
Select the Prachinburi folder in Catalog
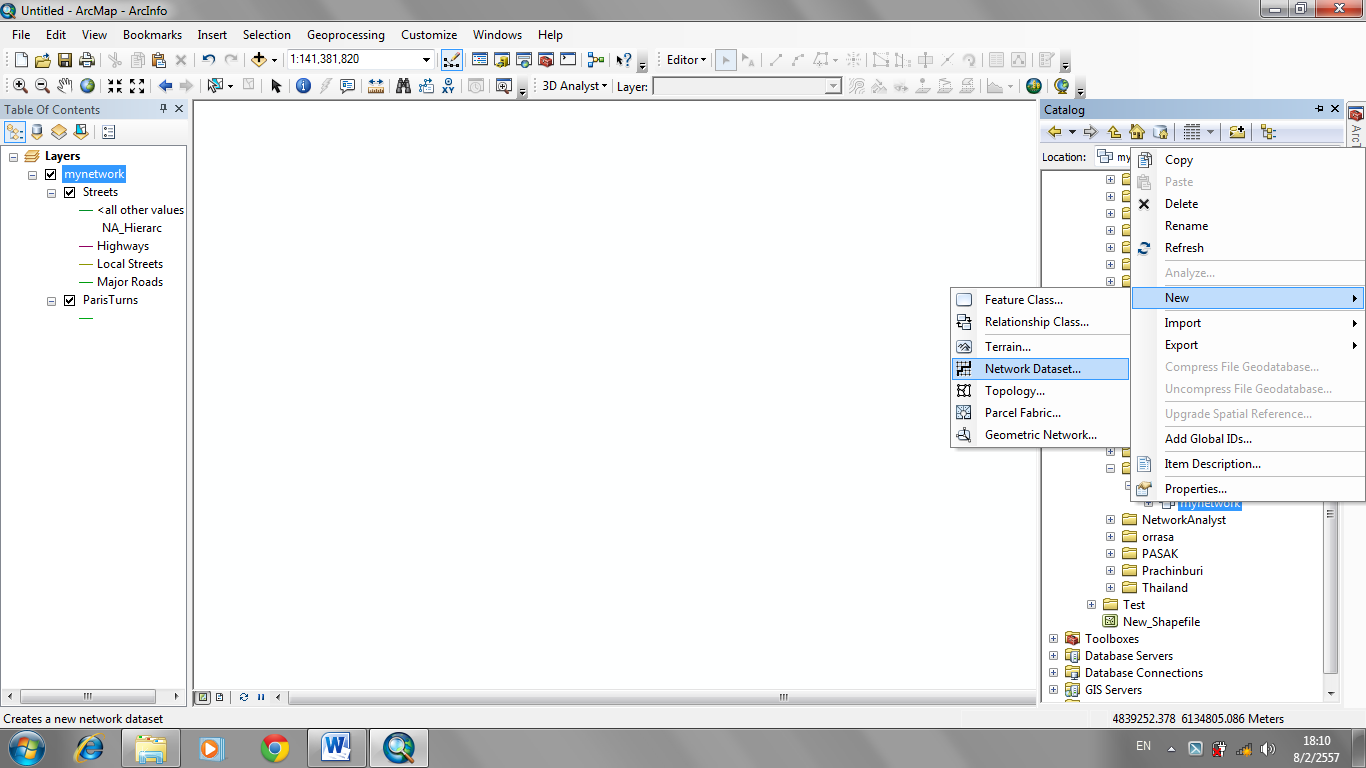(1172, 571)
